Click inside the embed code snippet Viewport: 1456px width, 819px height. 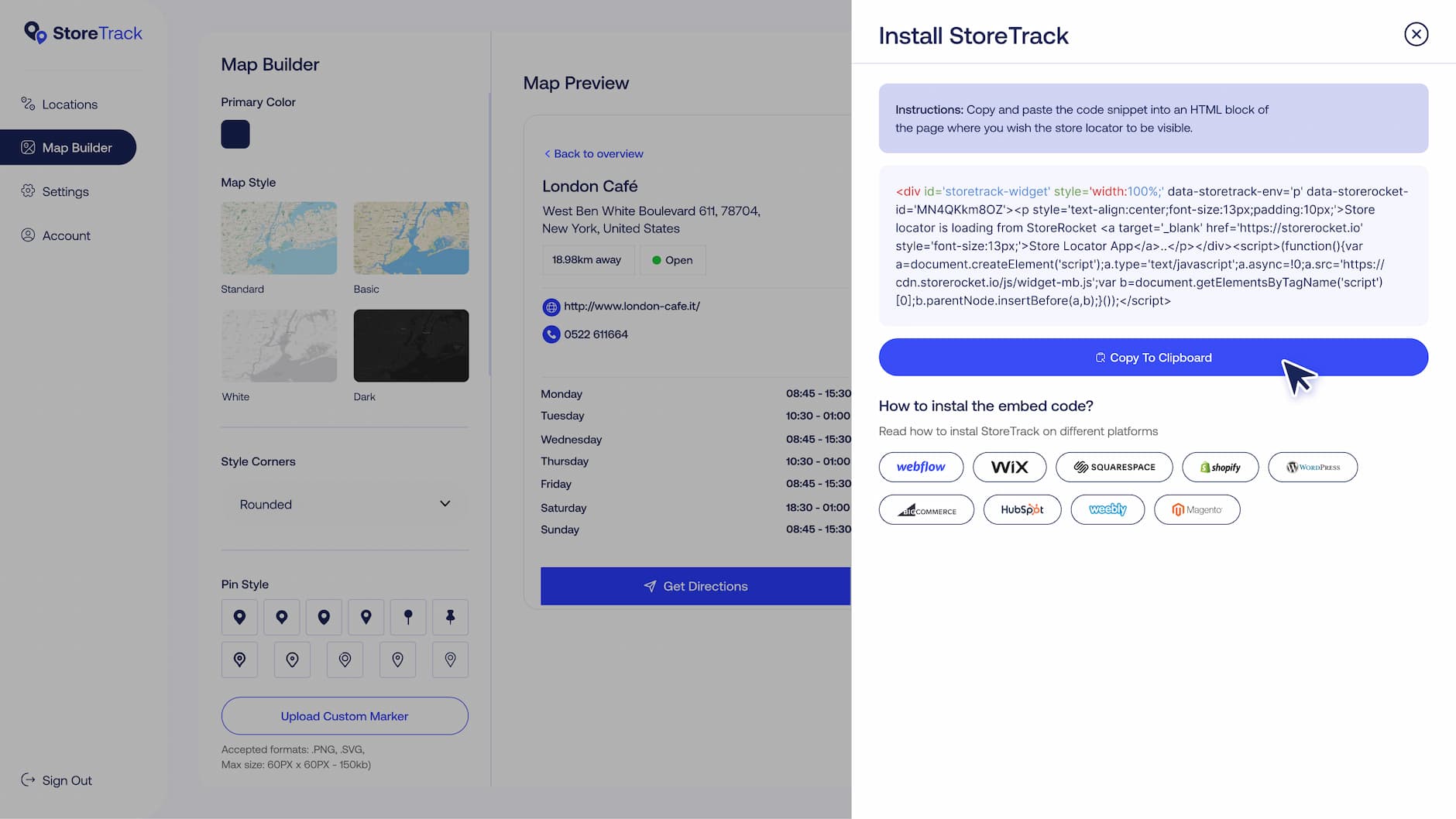1153,245
